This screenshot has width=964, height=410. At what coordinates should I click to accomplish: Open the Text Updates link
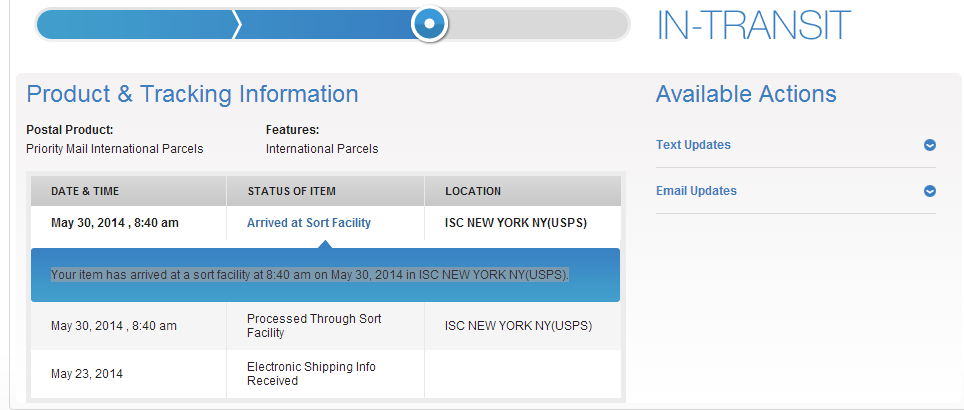(x=693, y=145)
